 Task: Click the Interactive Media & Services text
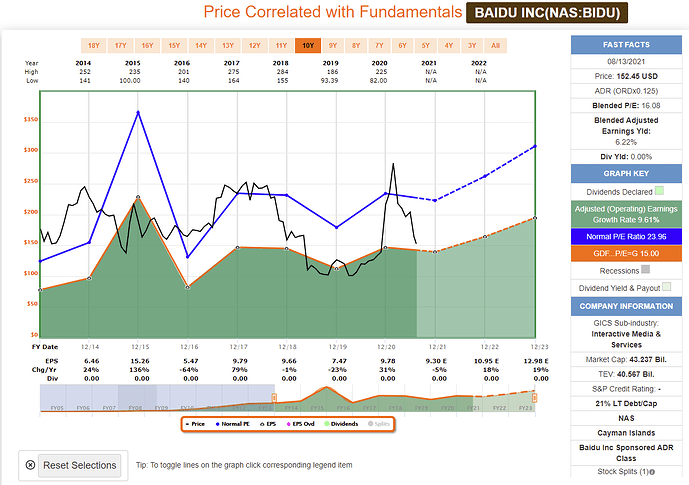(x=626, y=339)
